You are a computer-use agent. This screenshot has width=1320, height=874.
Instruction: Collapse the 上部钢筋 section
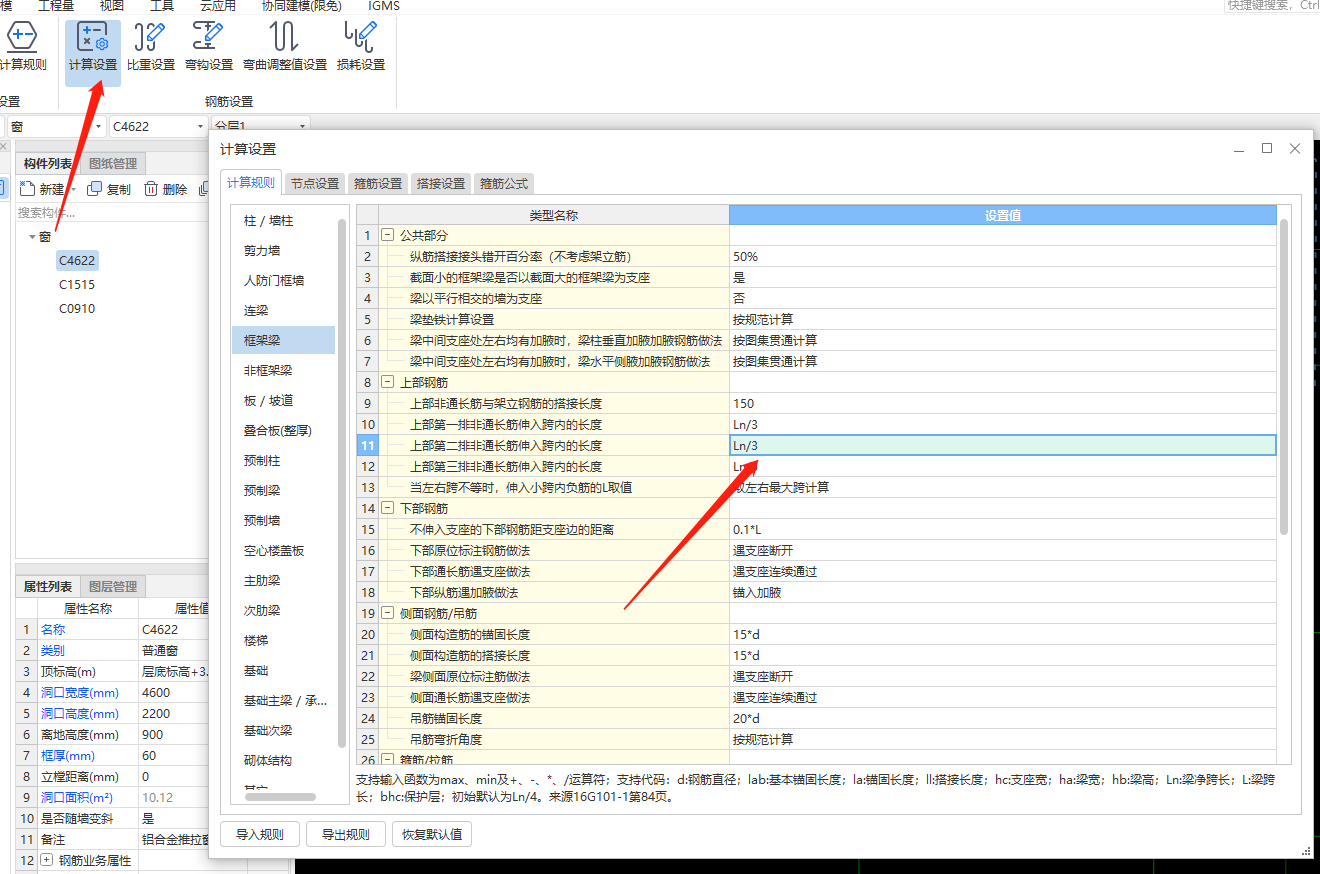click(388, 382)
